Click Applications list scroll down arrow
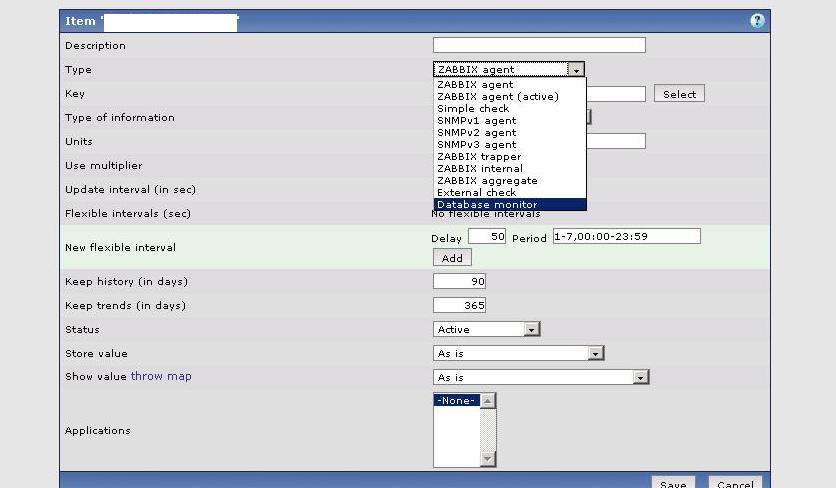This screenshot has height=488, width=836. 488,459
